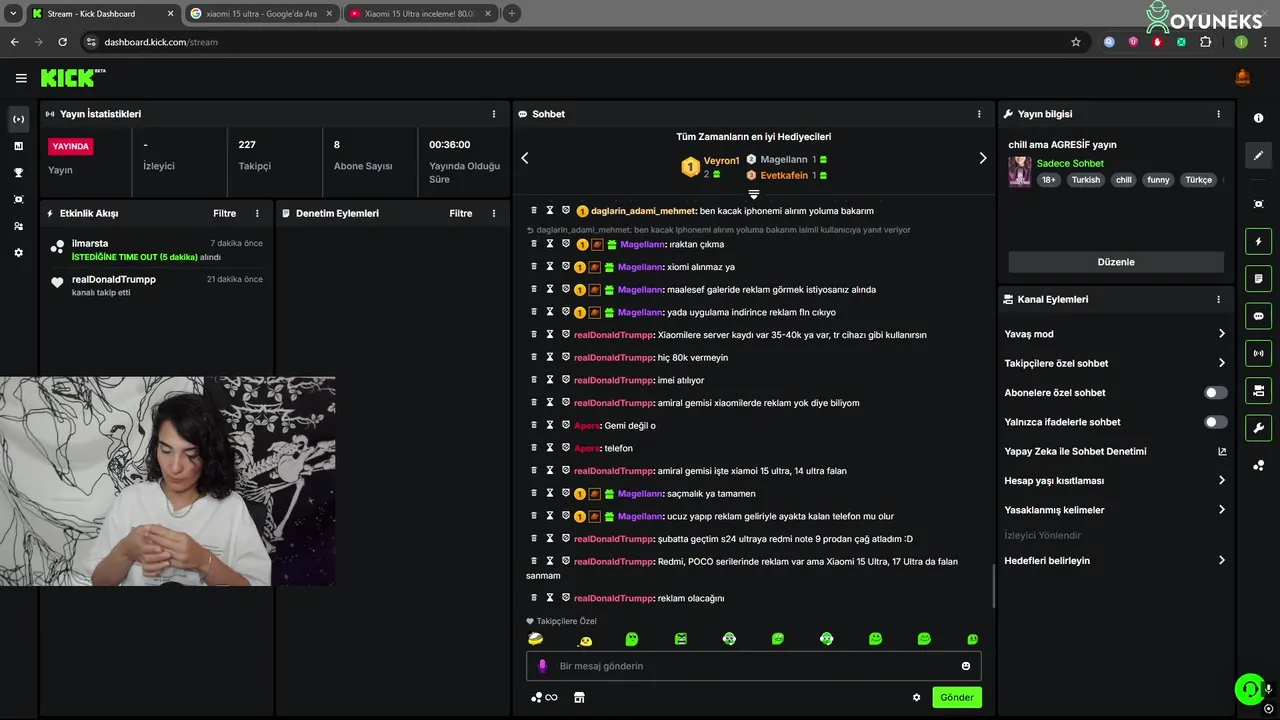Switch to Xiaomi 15 Ultra inceleme YouTube tab

coord(419,14)
